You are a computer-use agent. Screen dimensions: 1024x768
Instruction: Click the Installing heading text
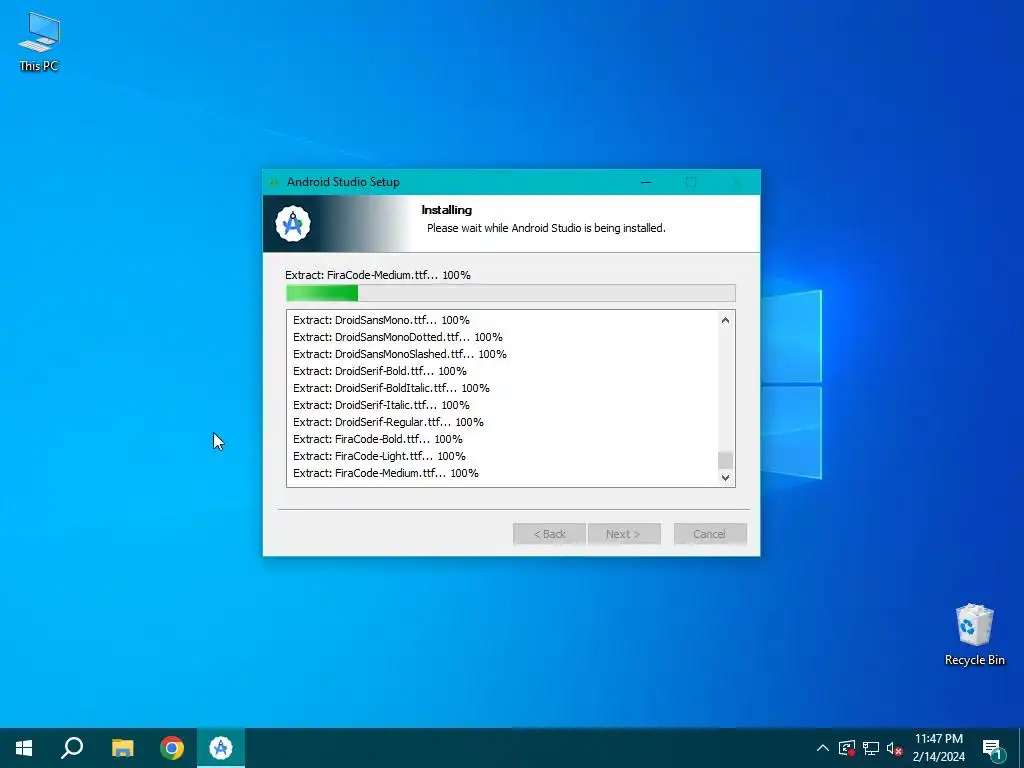click(447, 210)
